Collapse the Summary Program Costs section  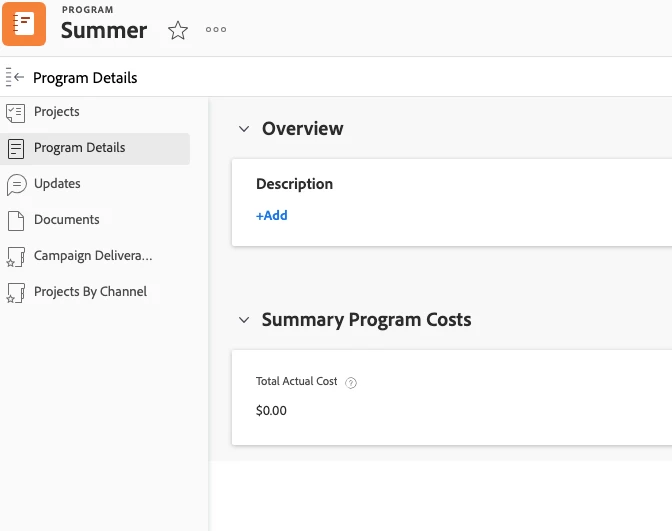(x=243, y=320)
